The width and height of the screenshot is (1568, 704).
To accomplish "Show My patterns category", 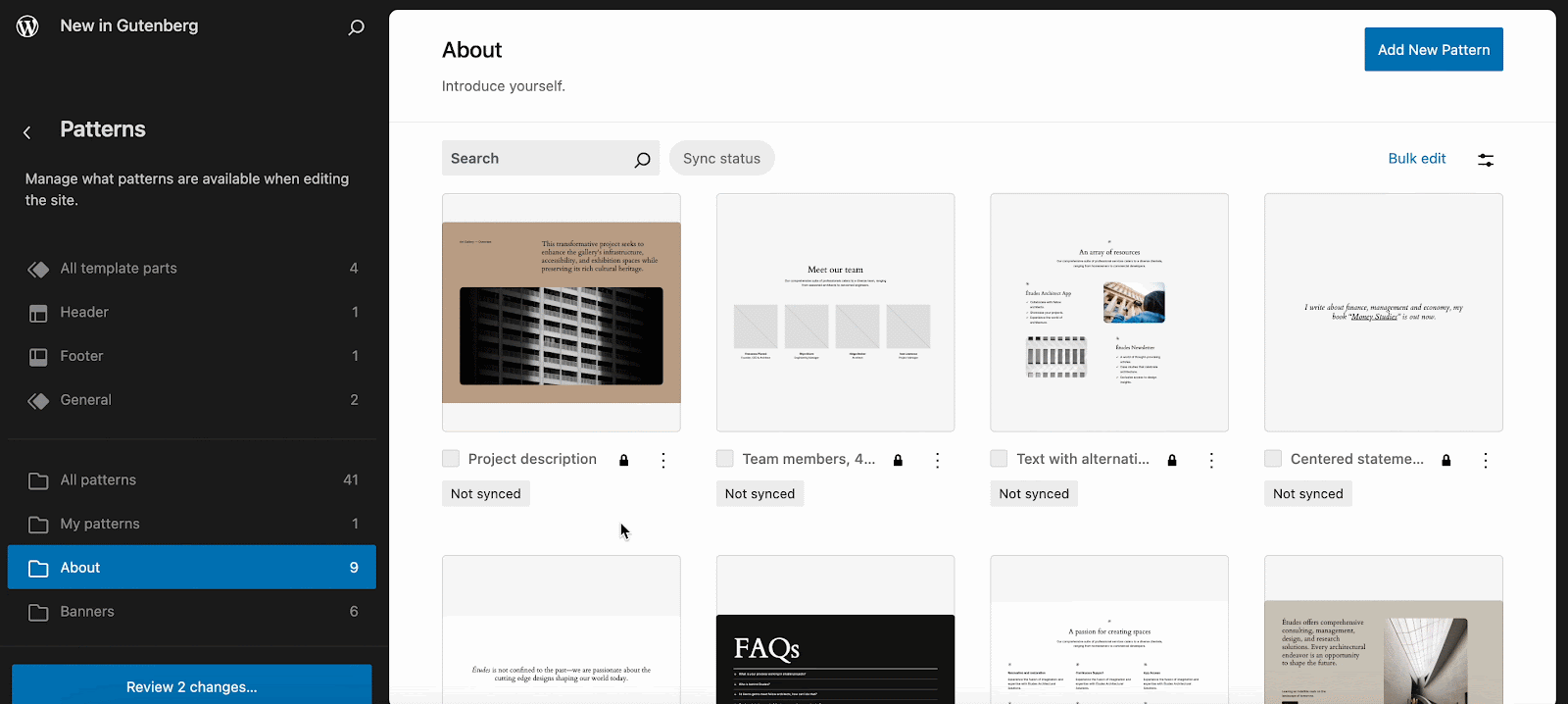I will [192, 524].
